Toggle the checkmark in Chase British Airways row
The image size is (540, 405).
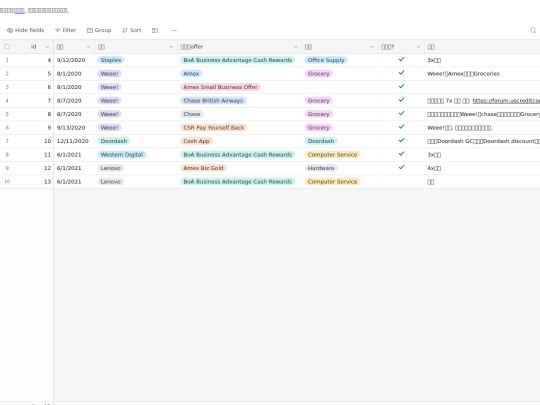401,100
